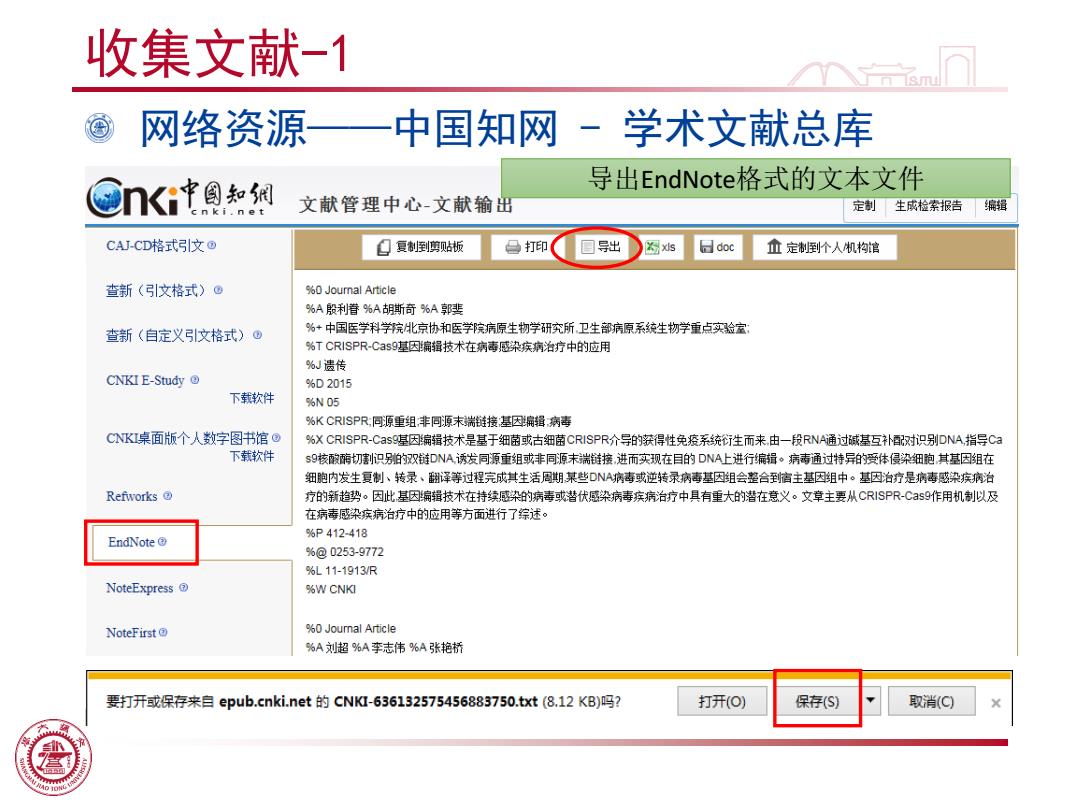Click the journal line '%J 遗传'
This screenshot has height=810, width=1080.
click(x=326, y=365)
